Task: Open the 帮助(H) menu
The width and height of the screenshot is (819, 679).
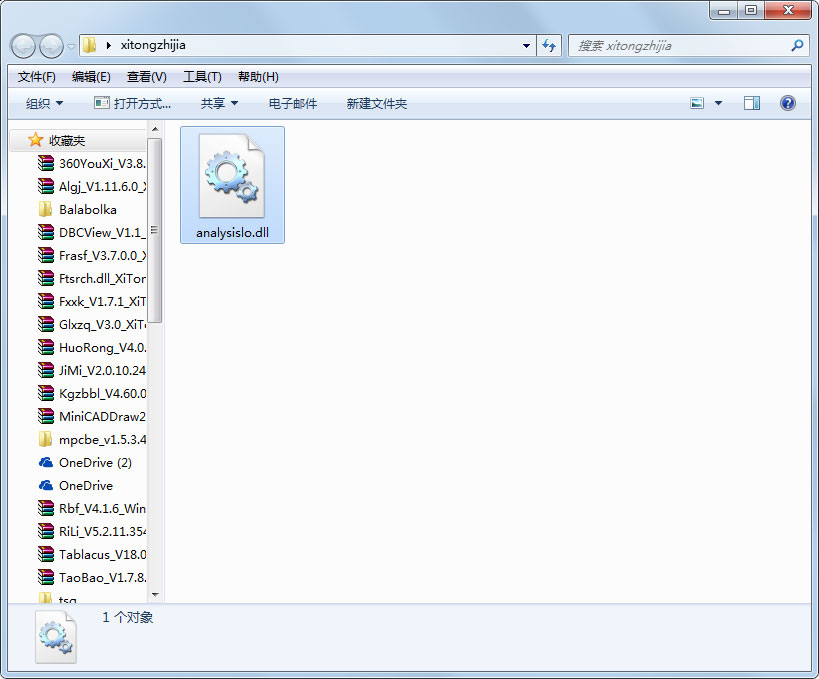Action: tap(258, 77)
